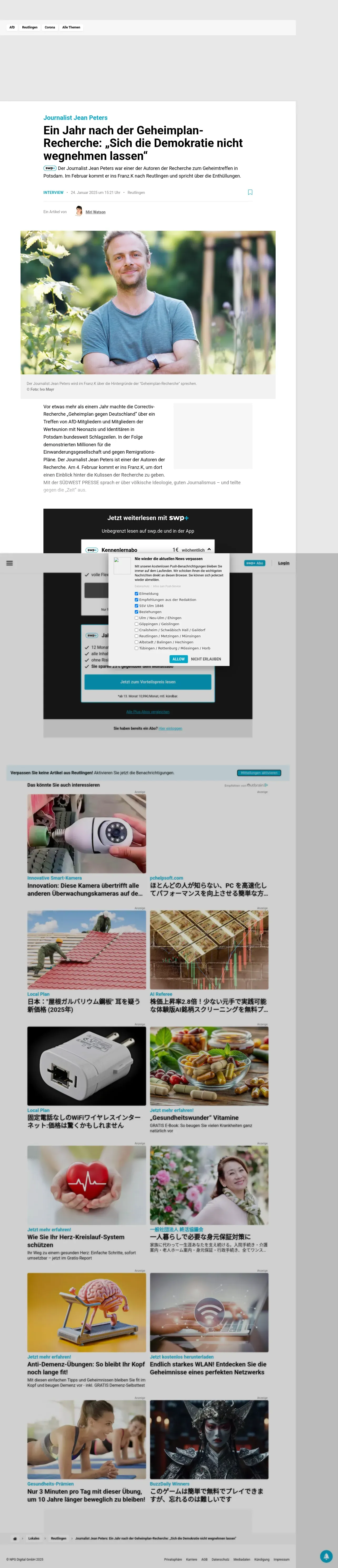This screenshot has height=1568, width=338.
Task: Open the brain on treadmill ad image
Action: click(86, 1313)
